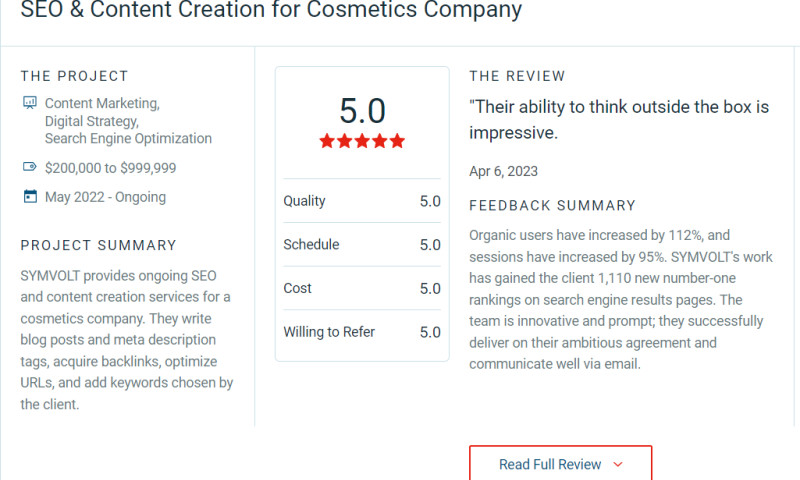Click the red five-star rating

click(362, 141)
